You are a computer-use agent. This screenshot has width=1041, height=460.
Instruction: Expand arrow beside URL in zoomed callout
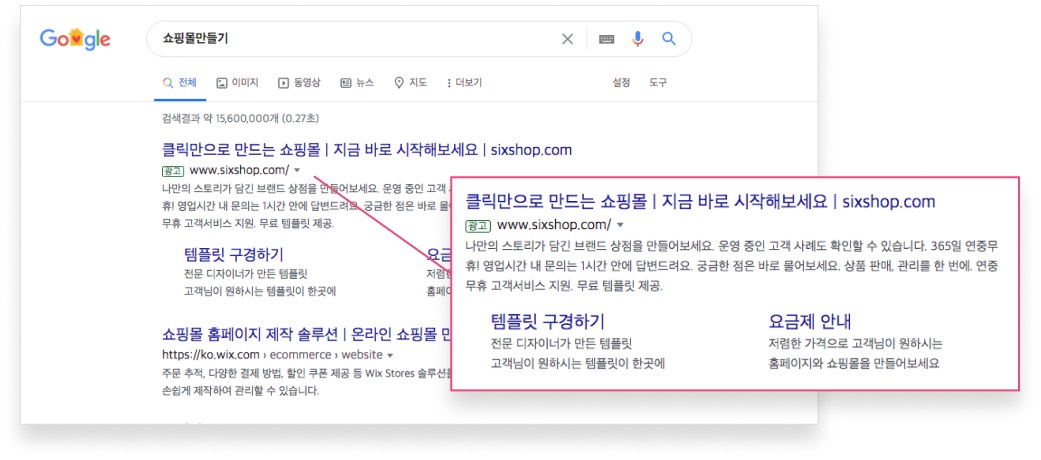(620, 224)
